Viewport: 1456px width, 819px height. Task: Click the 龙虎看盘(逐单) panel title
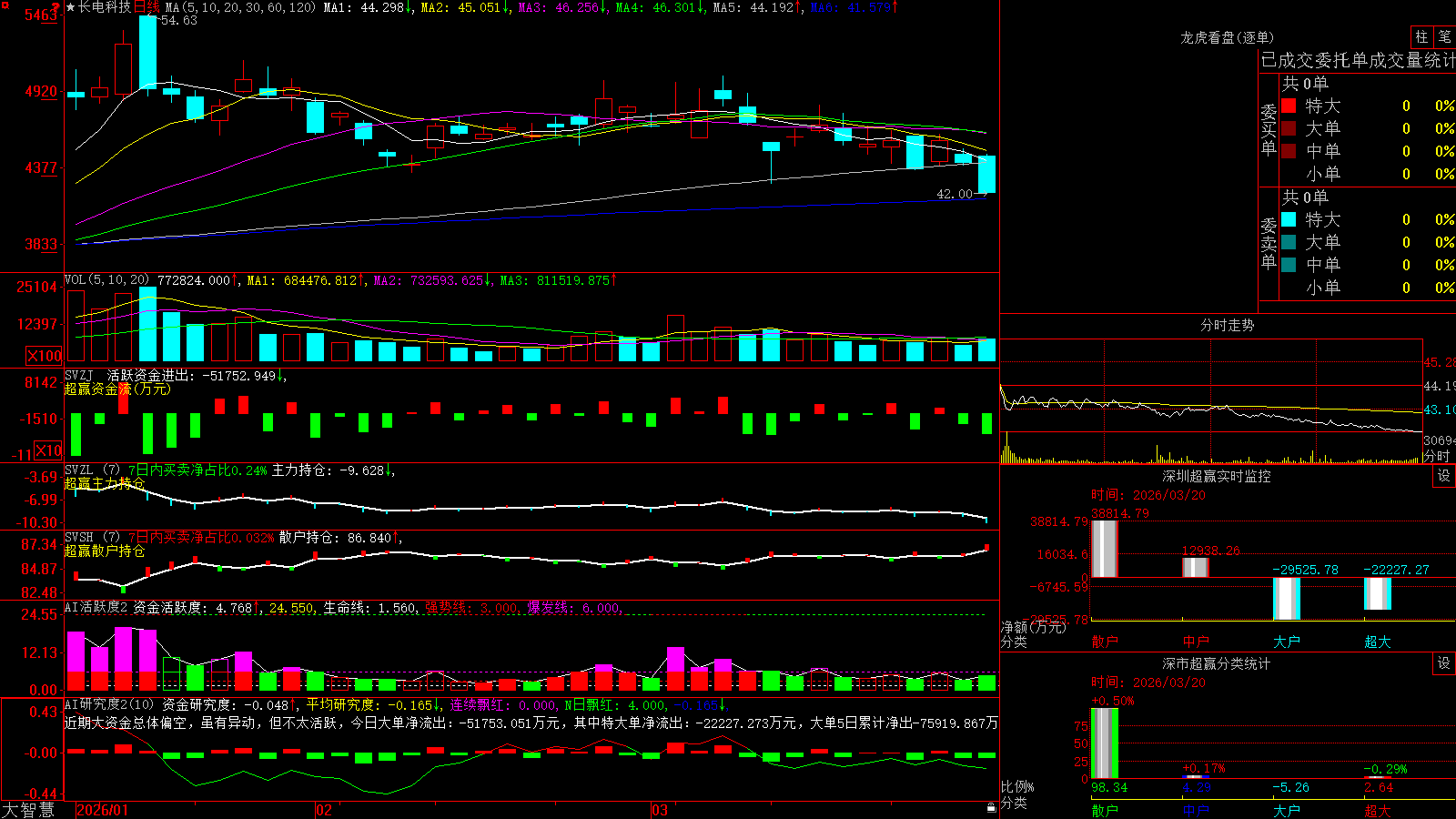pos(1227,37)
